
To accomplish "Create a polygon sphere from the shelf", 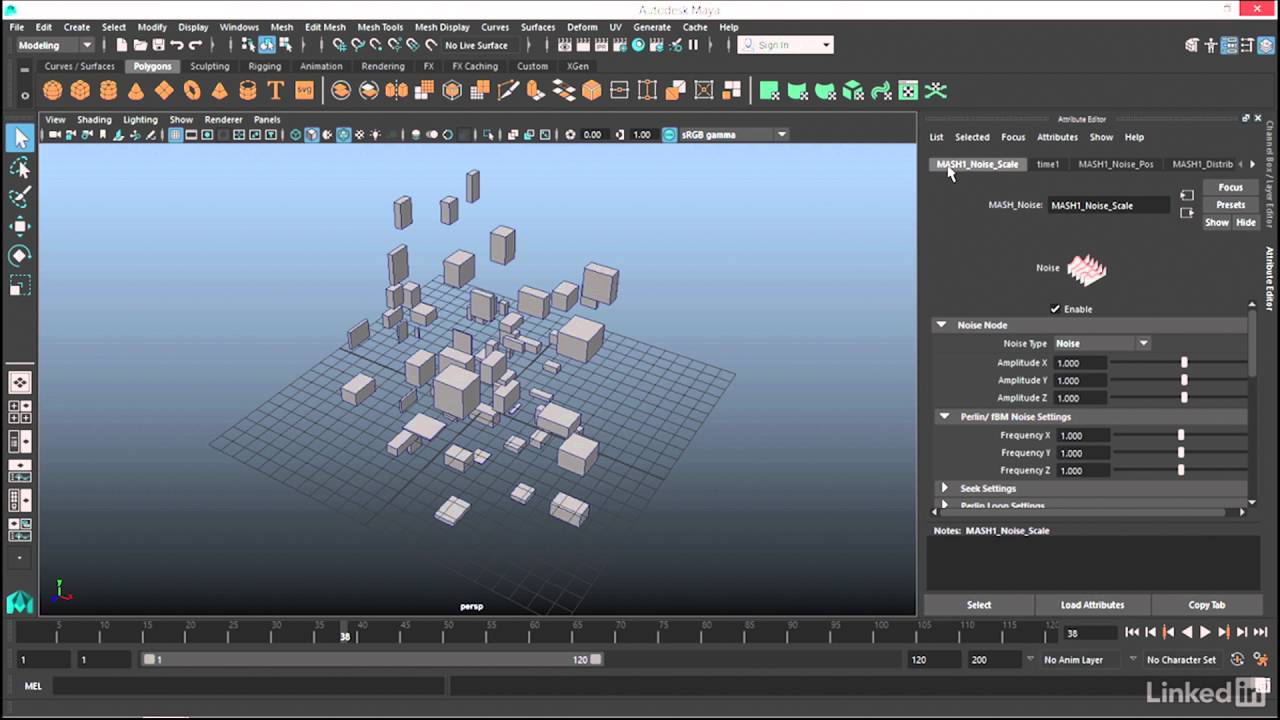I will coord(53,91).
